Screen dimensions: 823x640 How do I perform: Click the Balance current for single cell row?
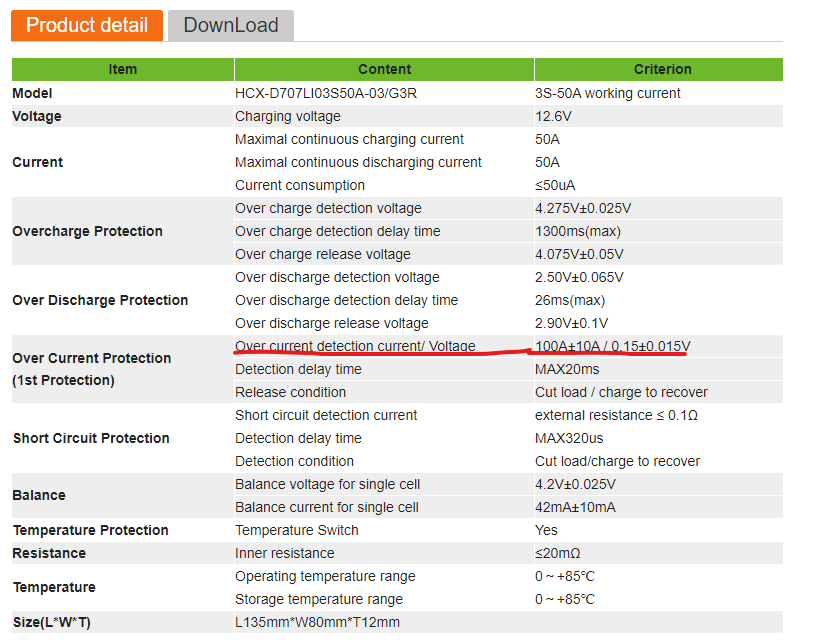click(x=509, y=507)
